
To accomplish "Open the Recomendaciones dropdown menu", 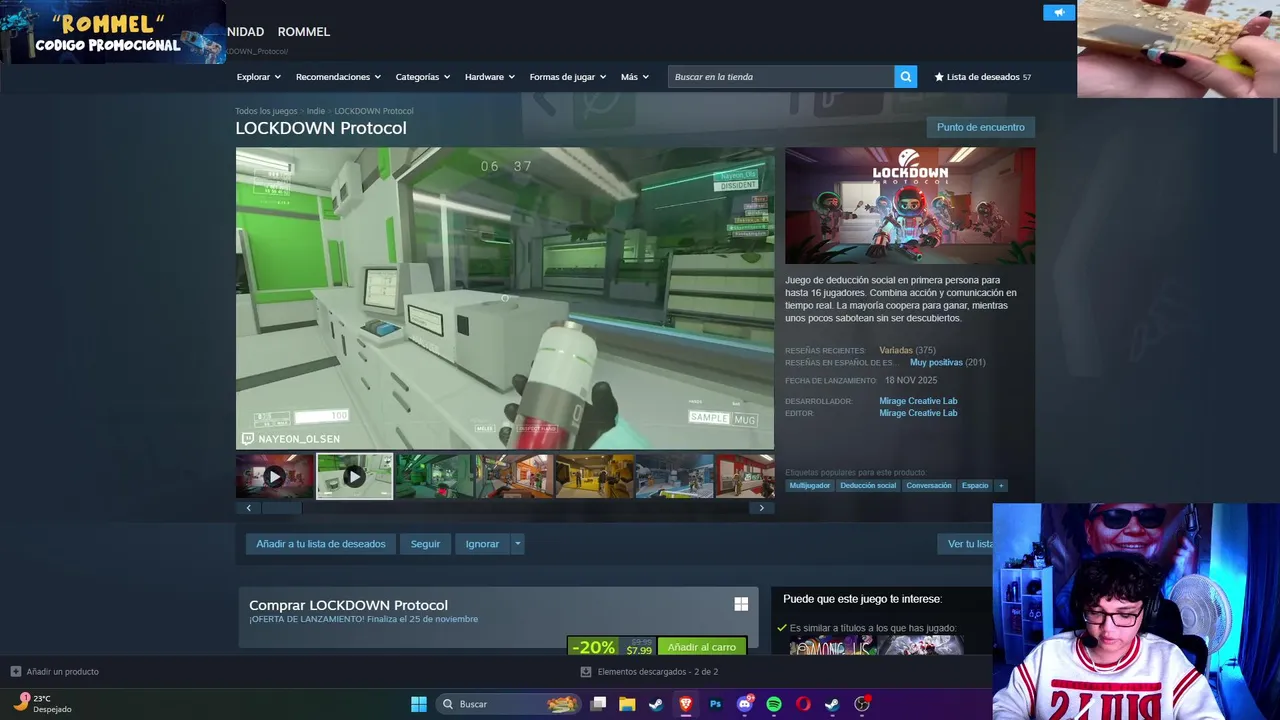I will pyautogui.click(x=338, y=77).
